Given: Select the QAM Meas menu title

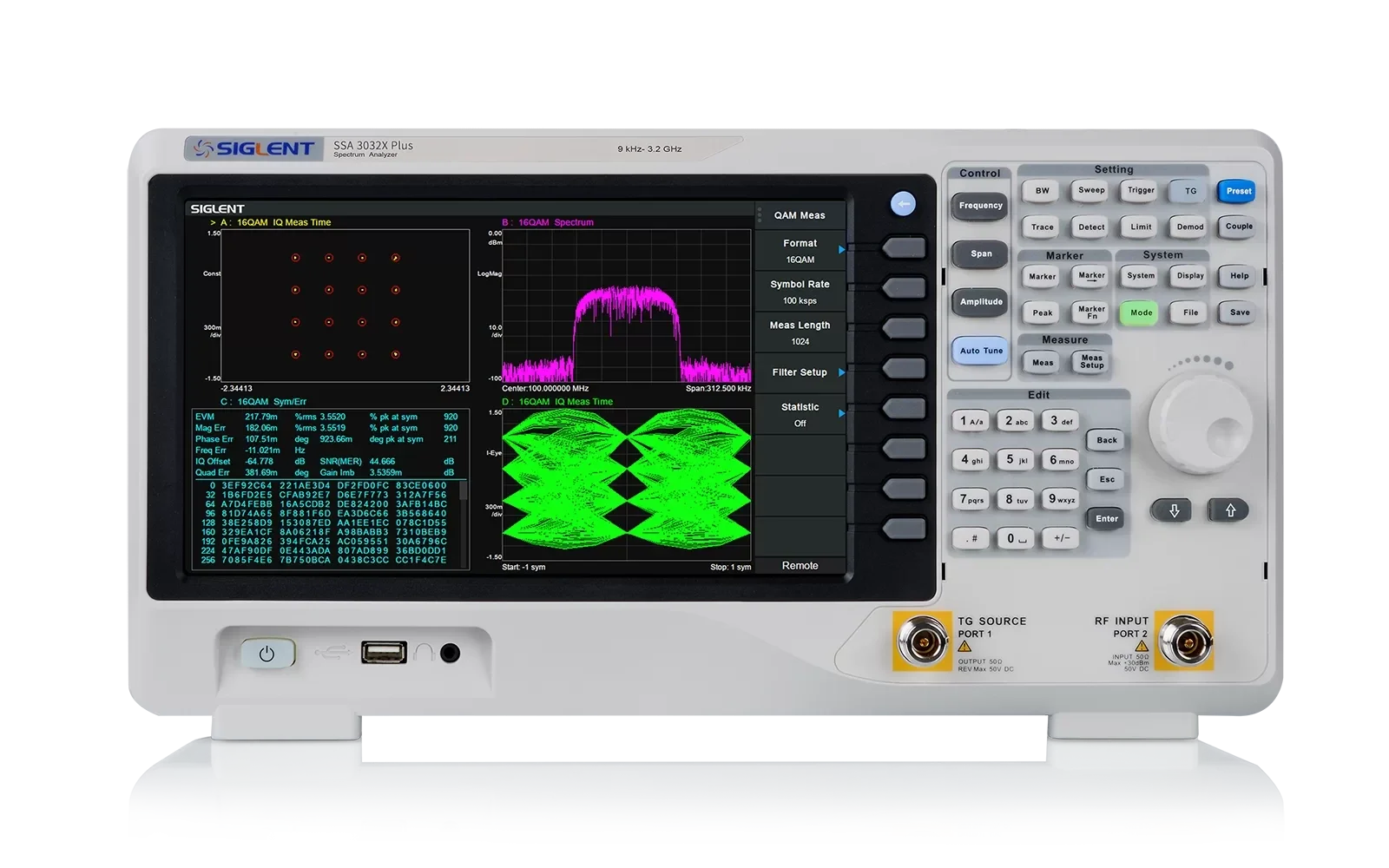Looking at the screenshot, I should [800, 215].
